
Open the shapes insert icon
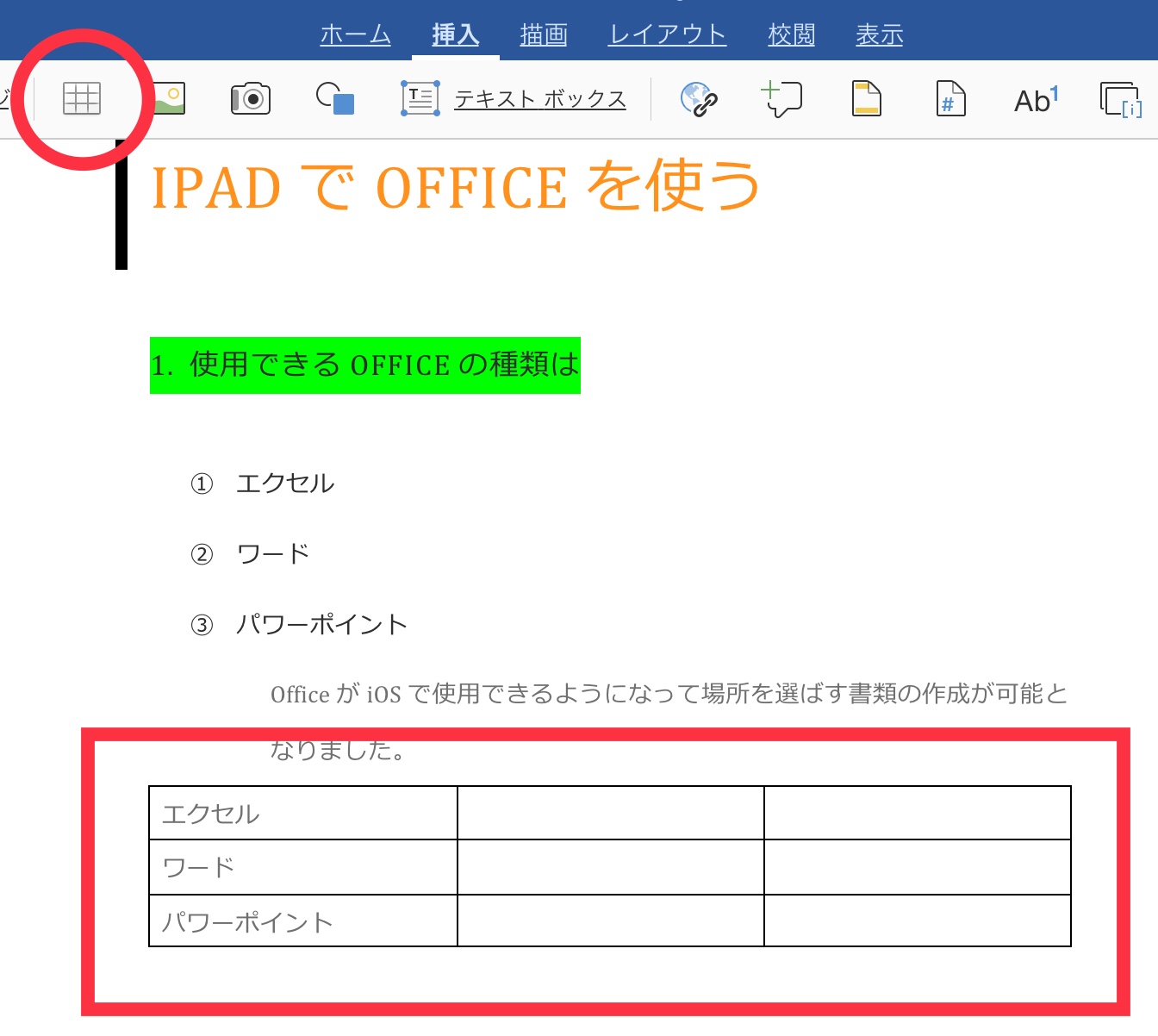pos(335,98)
